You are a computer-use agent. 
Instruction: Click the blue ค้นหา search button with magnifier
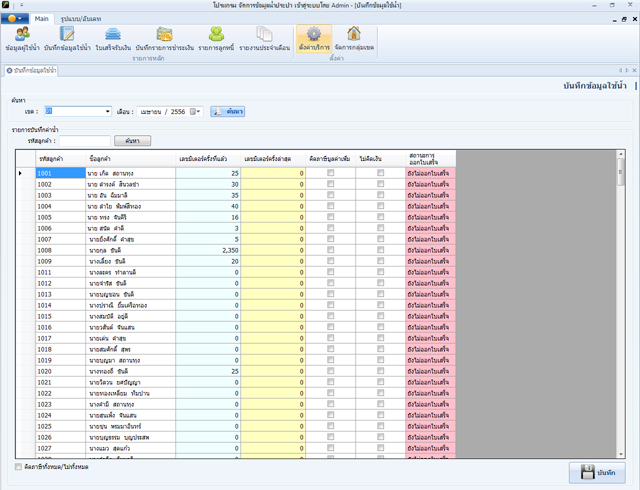(228, 111)
